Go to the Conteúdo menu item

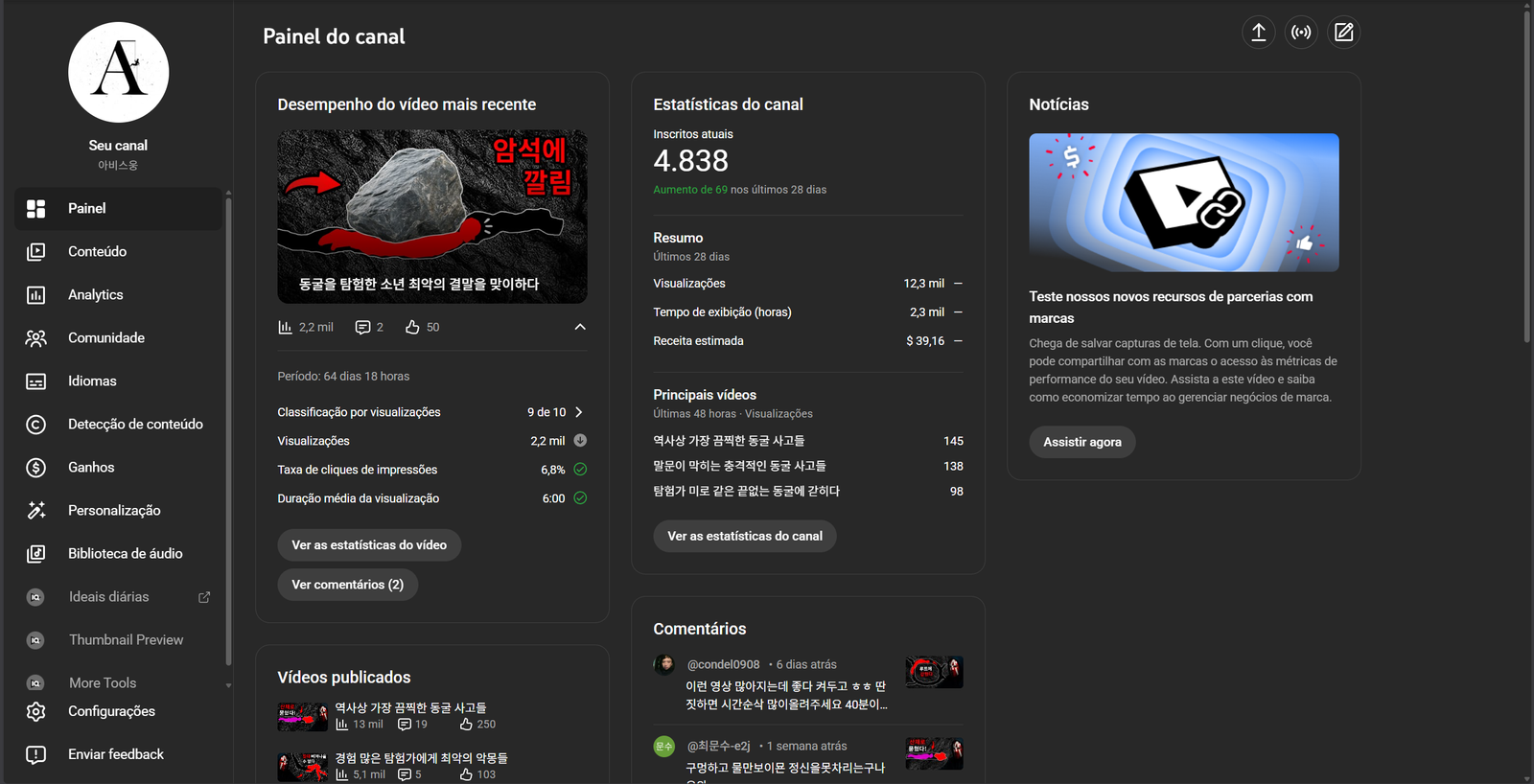coord(118,252)
